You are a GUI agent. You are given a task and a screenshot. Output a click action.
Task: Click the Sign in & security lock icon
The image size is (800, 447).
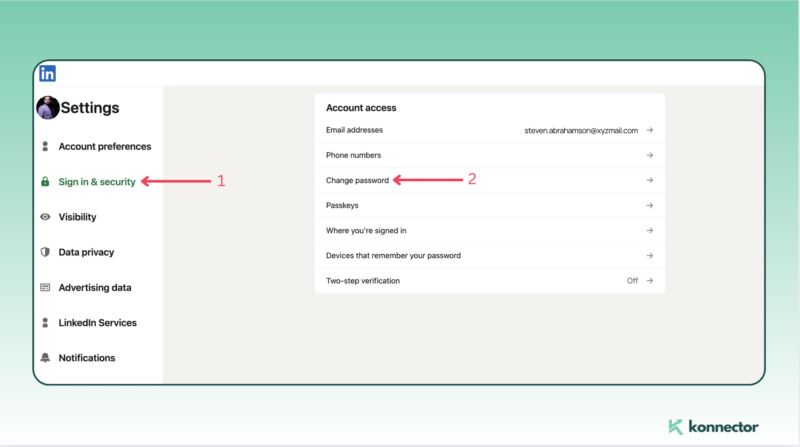(x=45, y=182)
